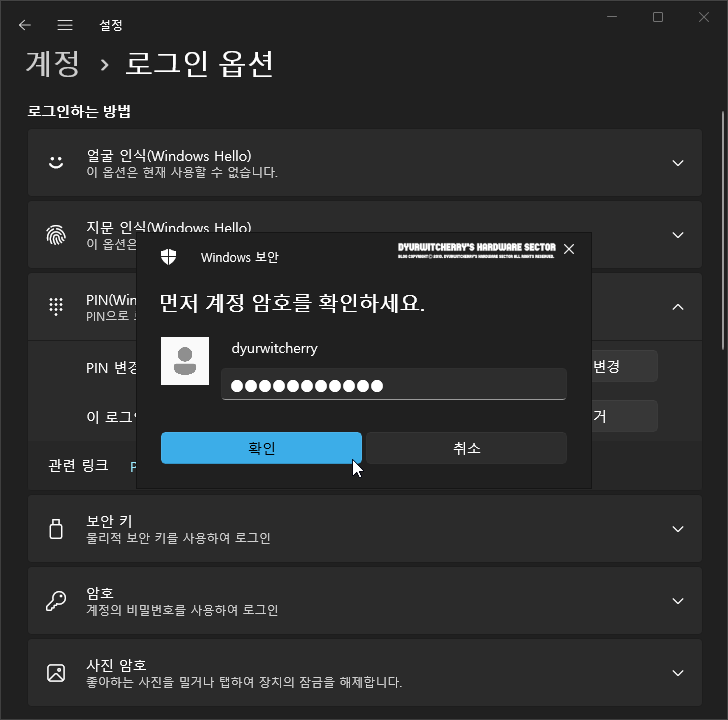Close the settings window
This screenshot has height=720, width=728.
(x=704, y=17)
